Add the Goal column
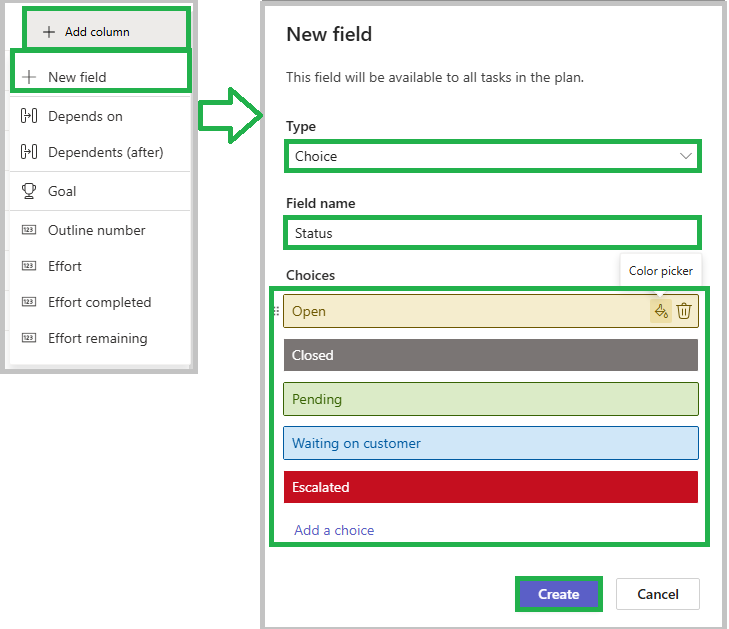Image resolution: width=729 pixels, height=629 pixels. point(100,191)
